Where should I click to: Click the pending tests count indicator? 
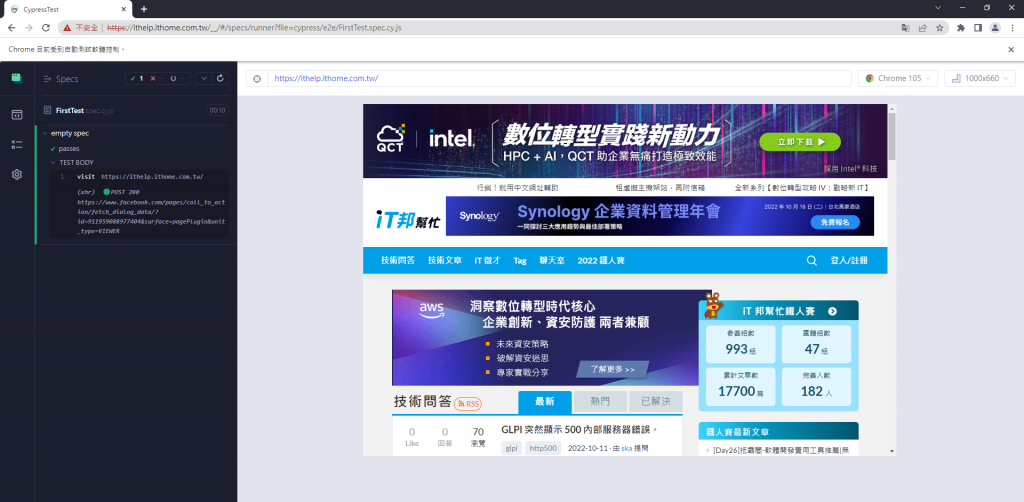coord(178,78)
